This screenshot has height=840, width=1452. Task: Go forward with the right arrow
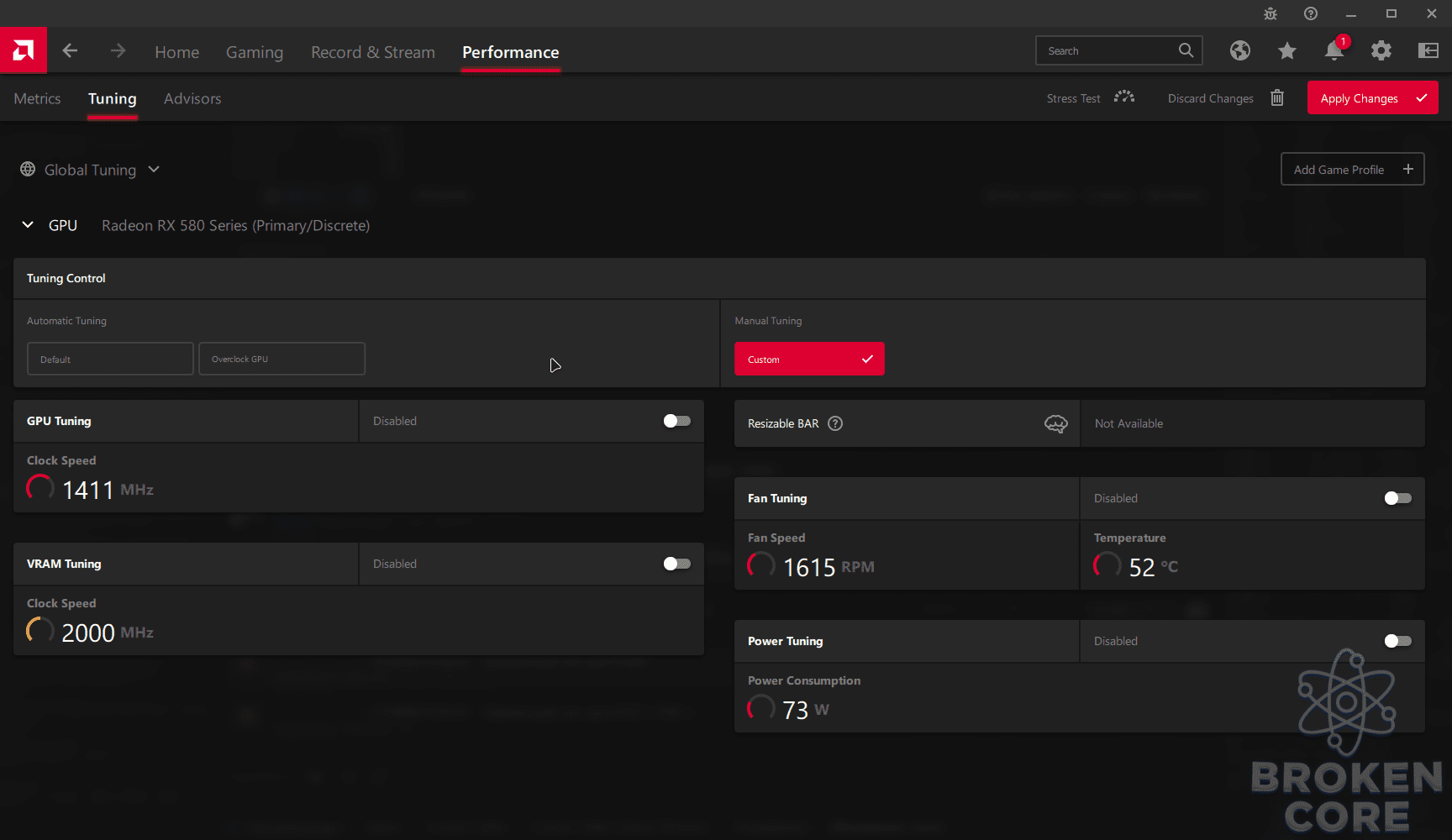pos(118,51)
